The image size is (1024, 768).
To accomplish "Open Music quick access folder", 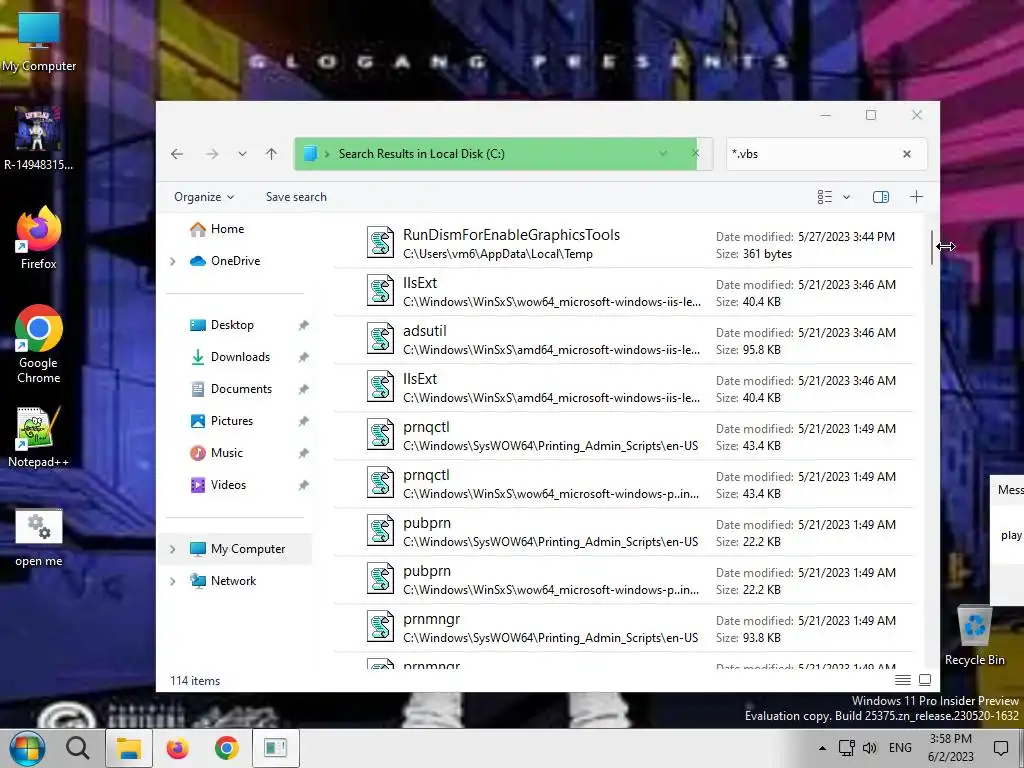I will pos(226,453).
